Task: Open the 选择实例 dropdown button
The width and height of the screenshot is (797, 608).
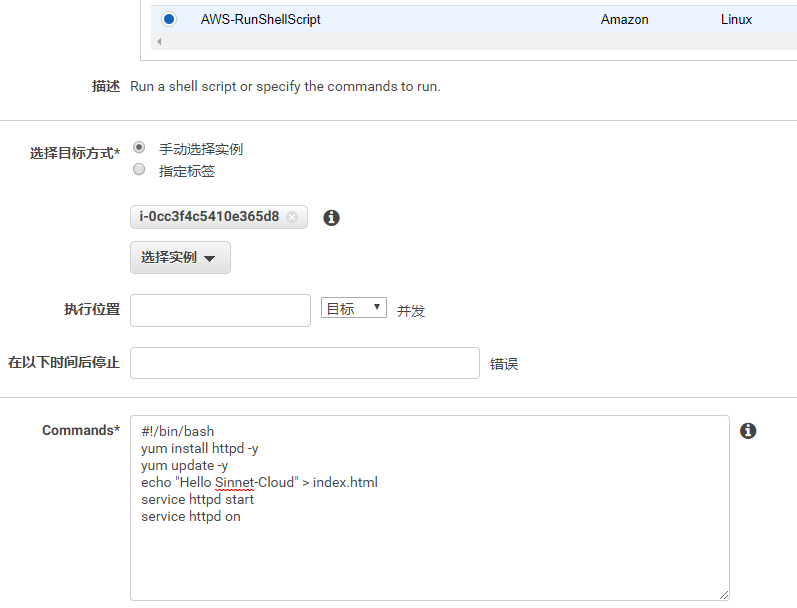Action: click(x=180, y=257)
